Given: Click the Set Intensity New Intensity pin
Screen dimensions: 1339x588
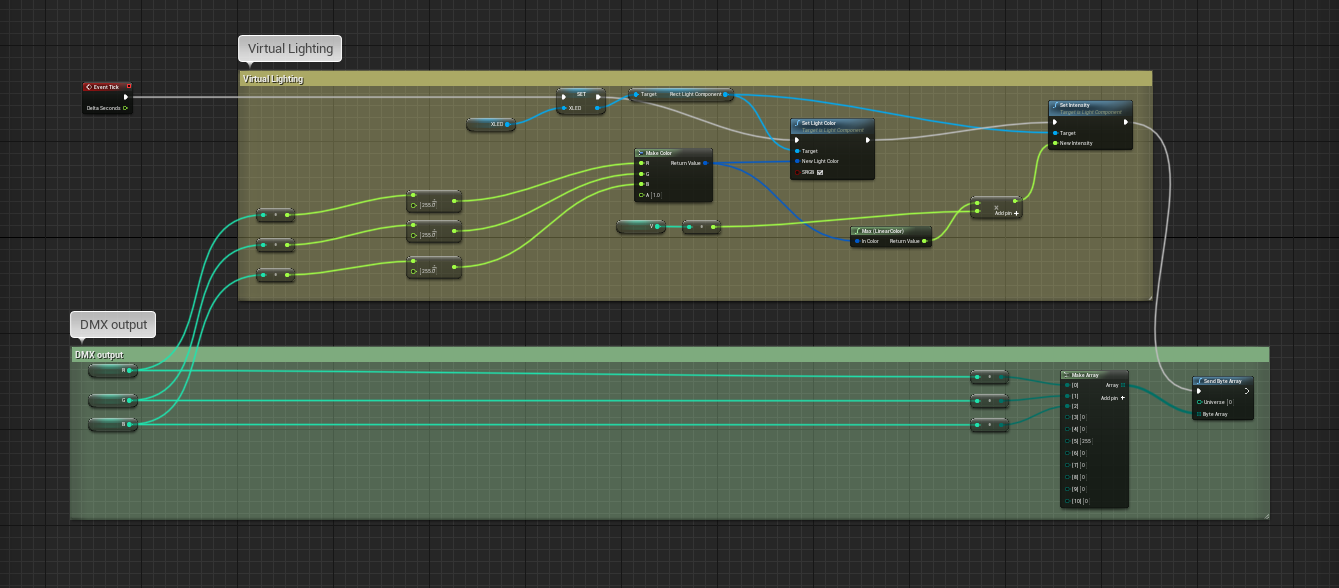Looking at the screenshot, I should (1055, 143).
